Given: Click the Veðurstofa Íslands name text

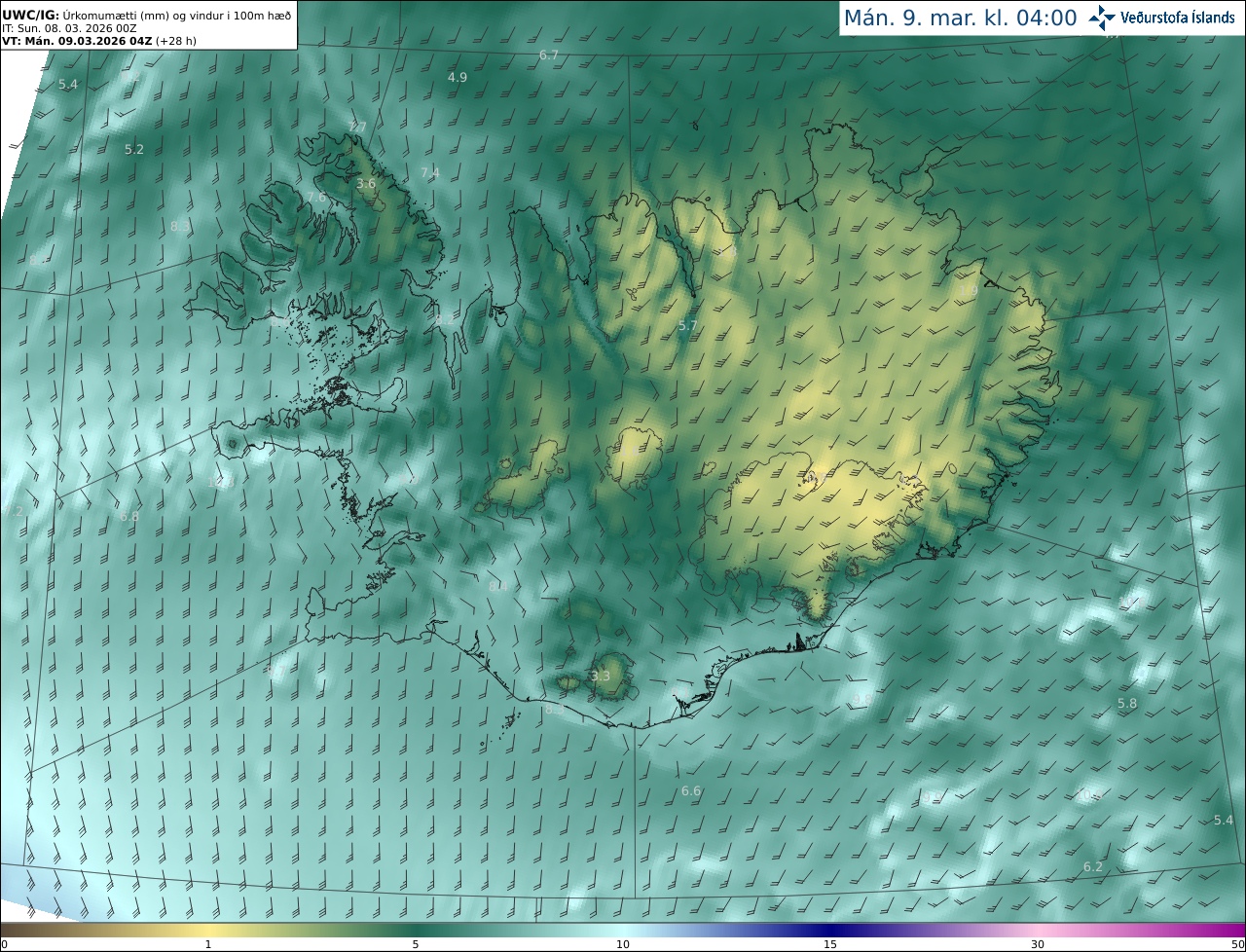Looking at the screenshot, I should coord(1178,18).
